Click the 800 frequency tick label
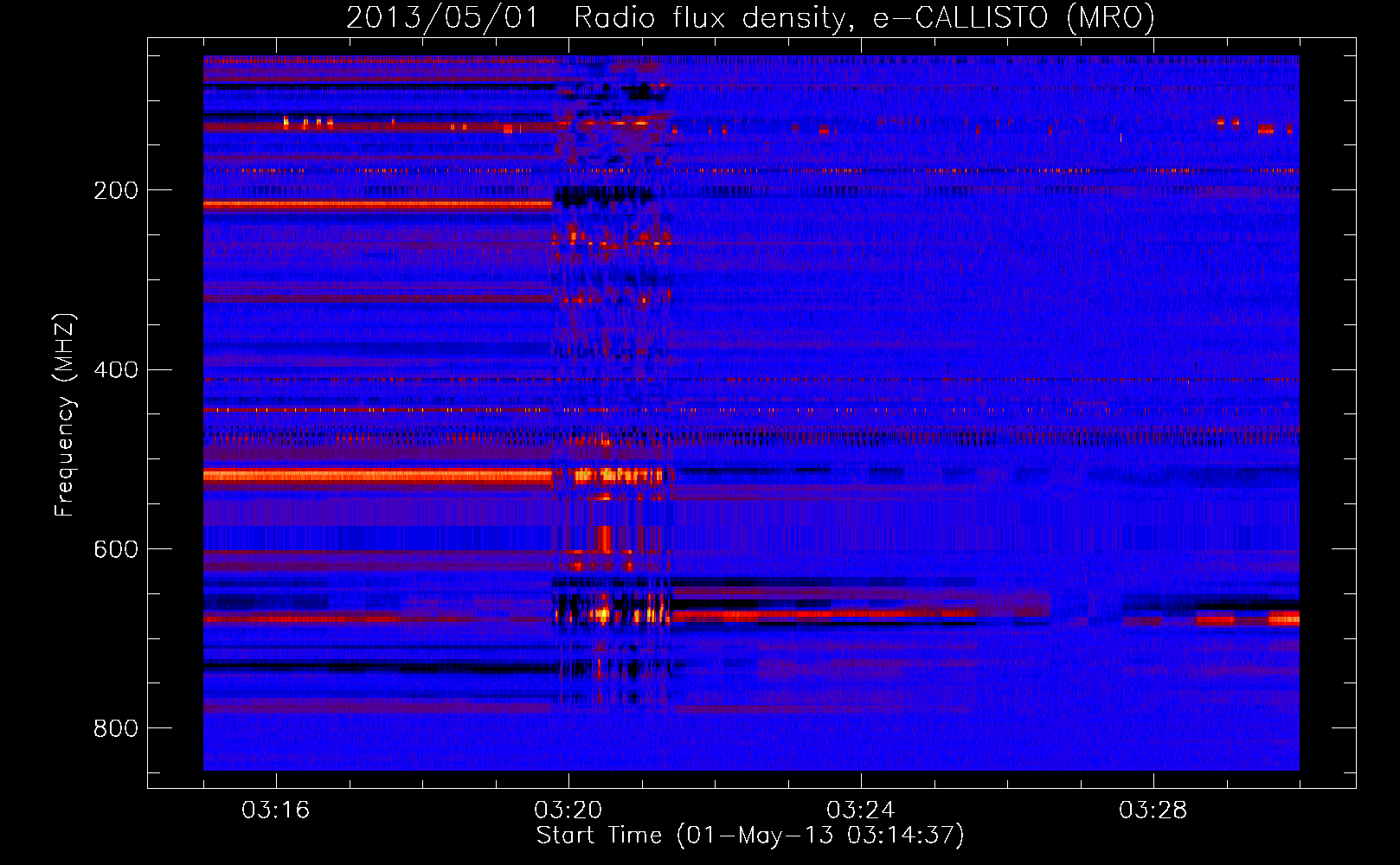 (x=116, y=729)
